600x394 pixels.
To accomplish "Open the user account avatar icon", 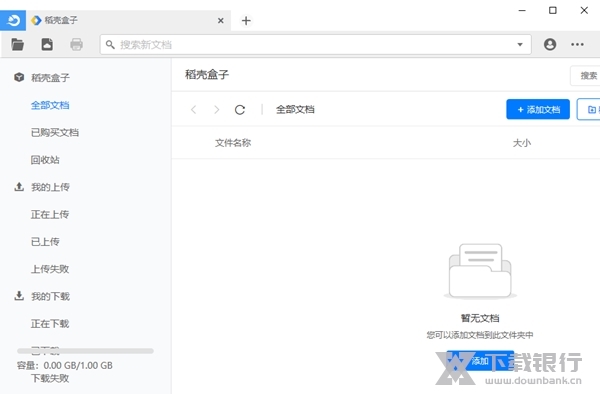I will pos(550,44).
